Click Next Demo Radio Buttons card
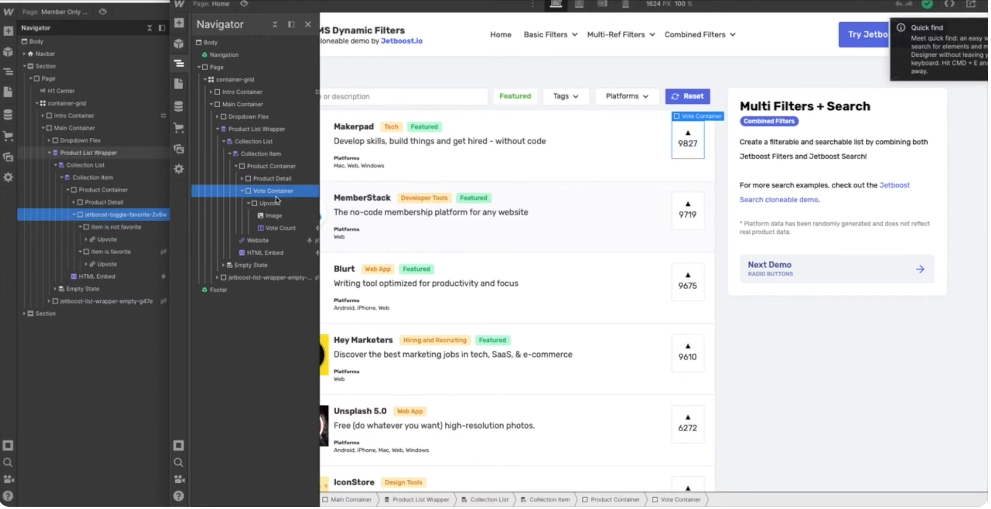This screenshot has height=509, width=991. tap(837, 269)
